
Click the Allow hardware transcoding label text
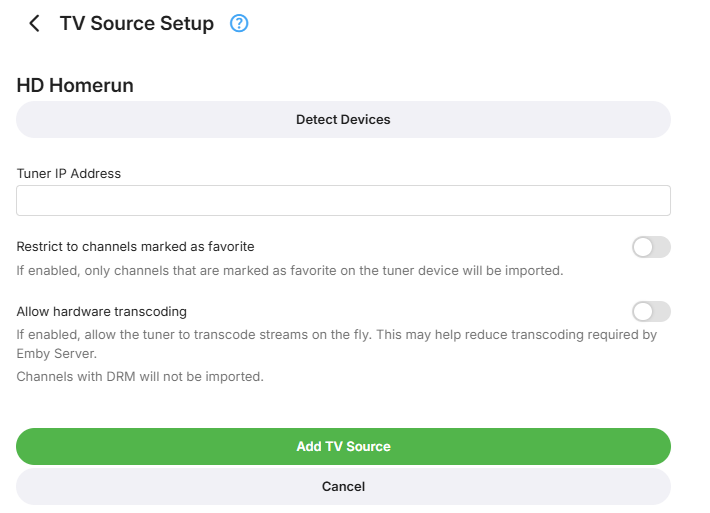click(102, 311)
